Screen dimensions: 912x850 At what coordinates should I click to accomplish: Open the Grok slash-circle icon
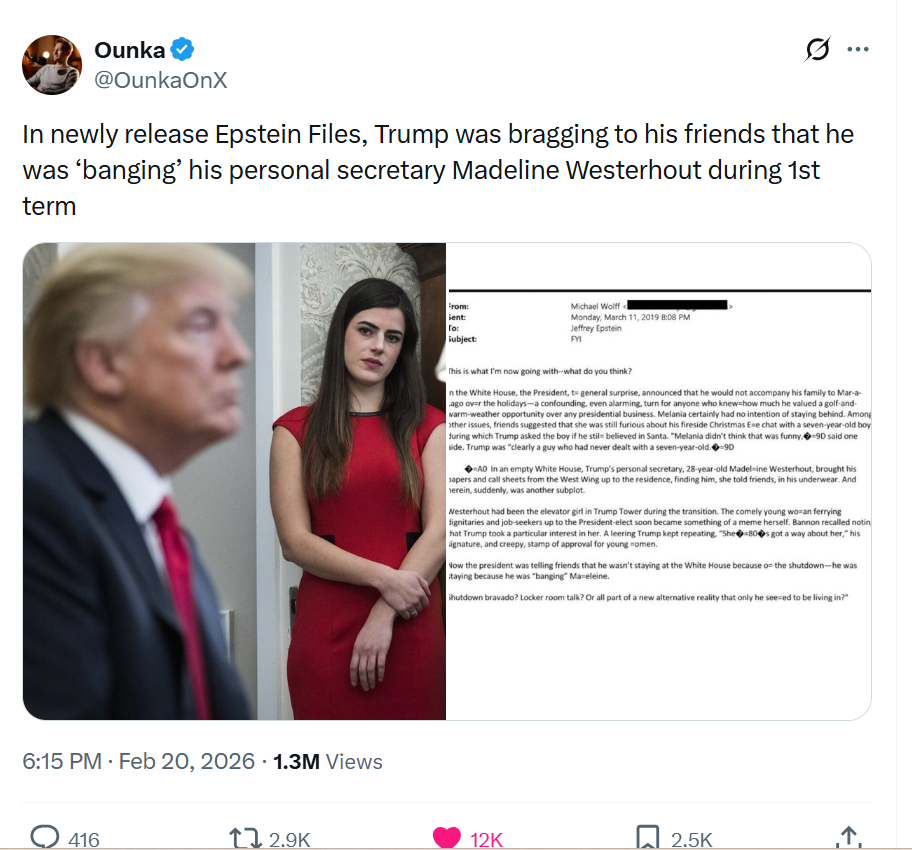[x=817, y=49]
